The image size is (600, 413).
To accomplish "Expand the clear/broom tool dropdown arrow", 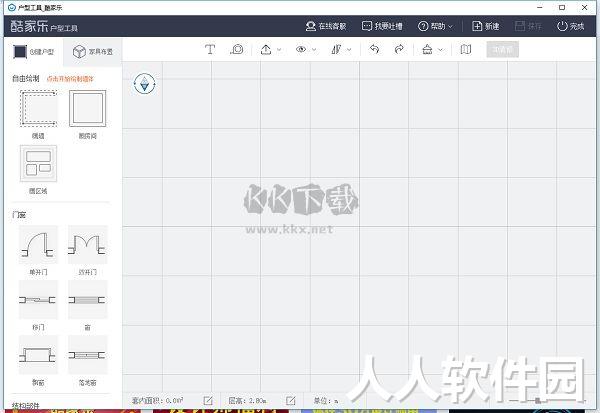I will tap(440, 50).
